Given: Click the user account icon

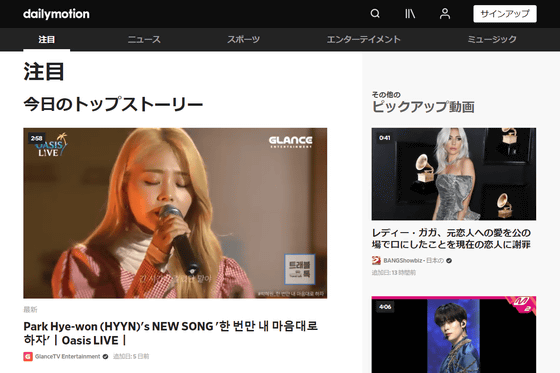Looking at the screenshot, I should [445, 14].
